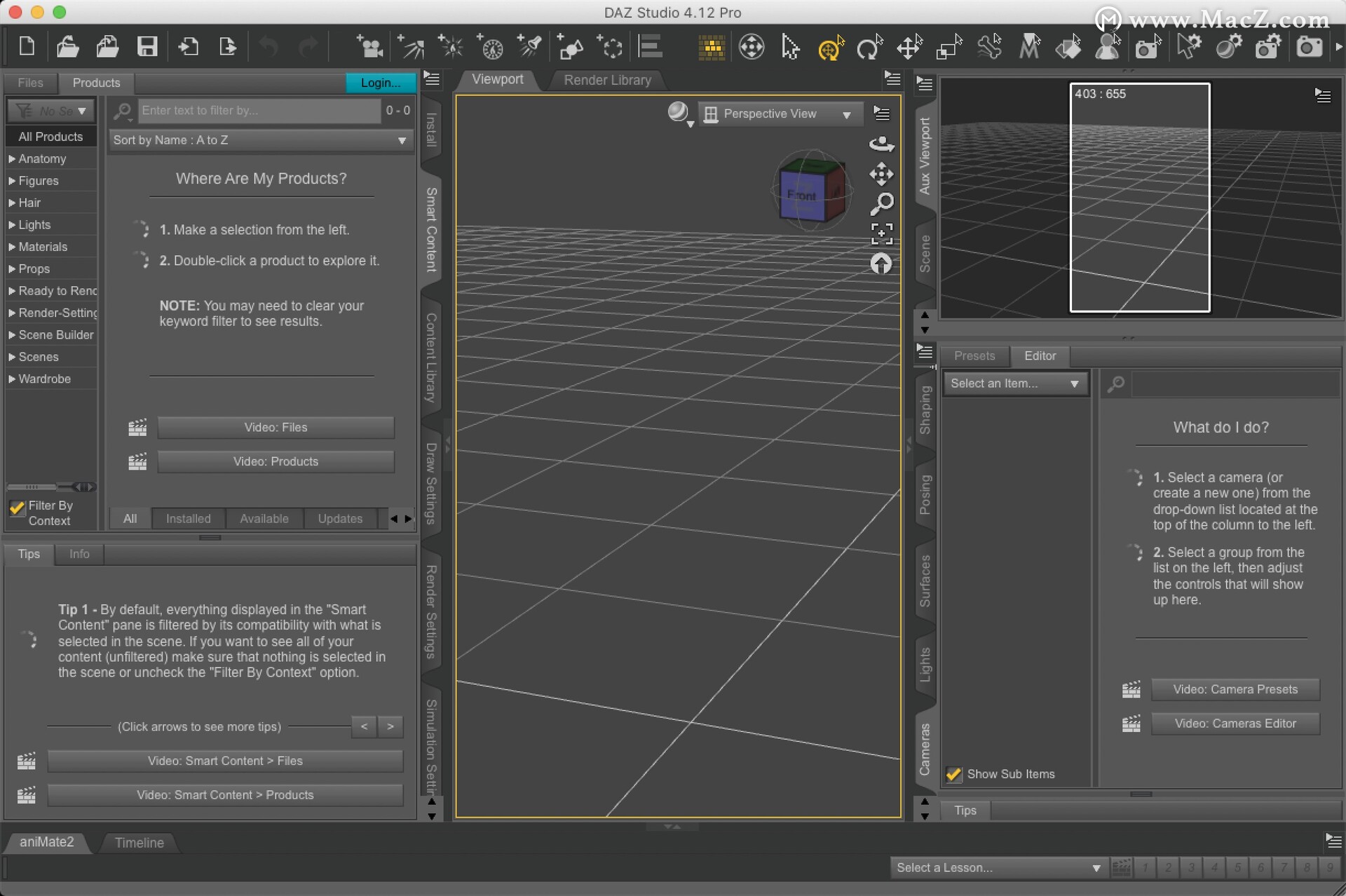1346x896 pixels.
Task: Switch to Render Library tab
Action: pos(608,80)
